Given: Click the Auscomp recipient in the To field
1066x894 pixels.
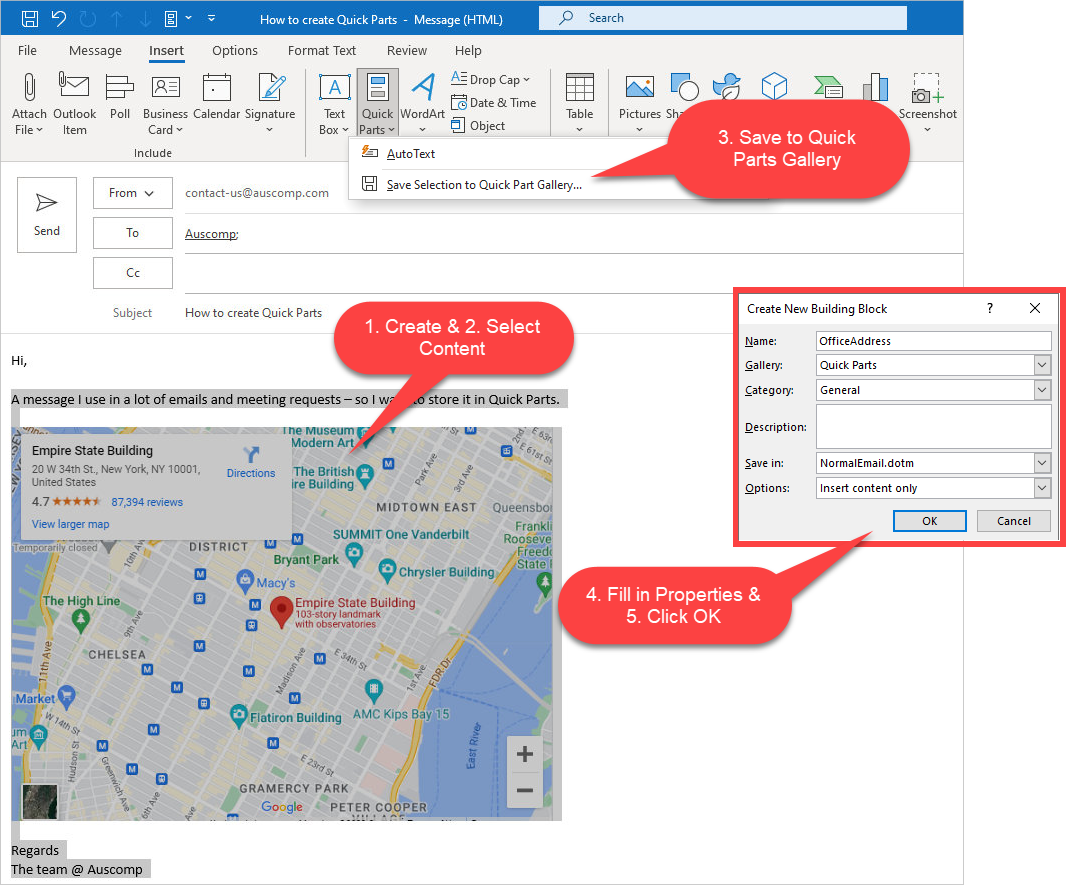Looking at the screenshot, I should (211, 234).
